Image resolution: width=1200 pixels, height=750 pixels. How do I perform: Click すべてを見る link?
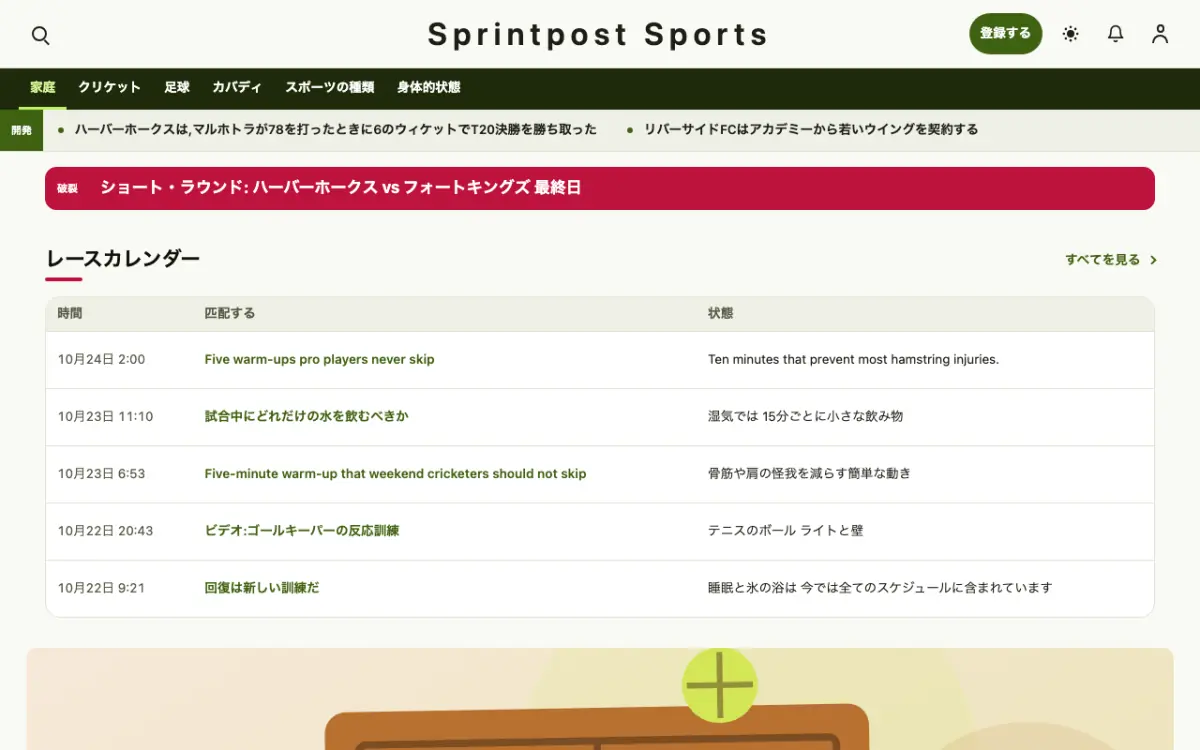(x=1103, y=260)
